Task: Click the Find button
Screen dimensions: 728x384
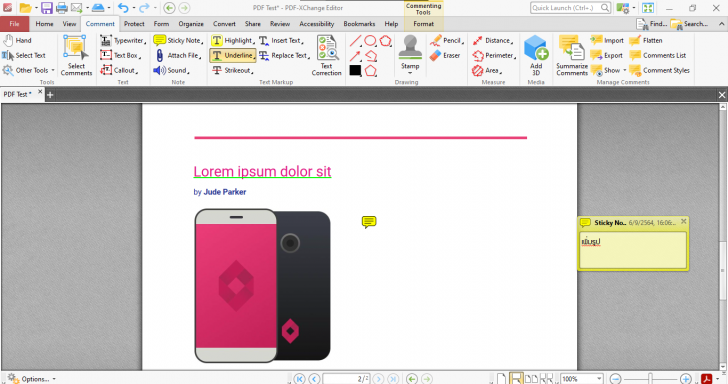Action: [x=652, y=24]
